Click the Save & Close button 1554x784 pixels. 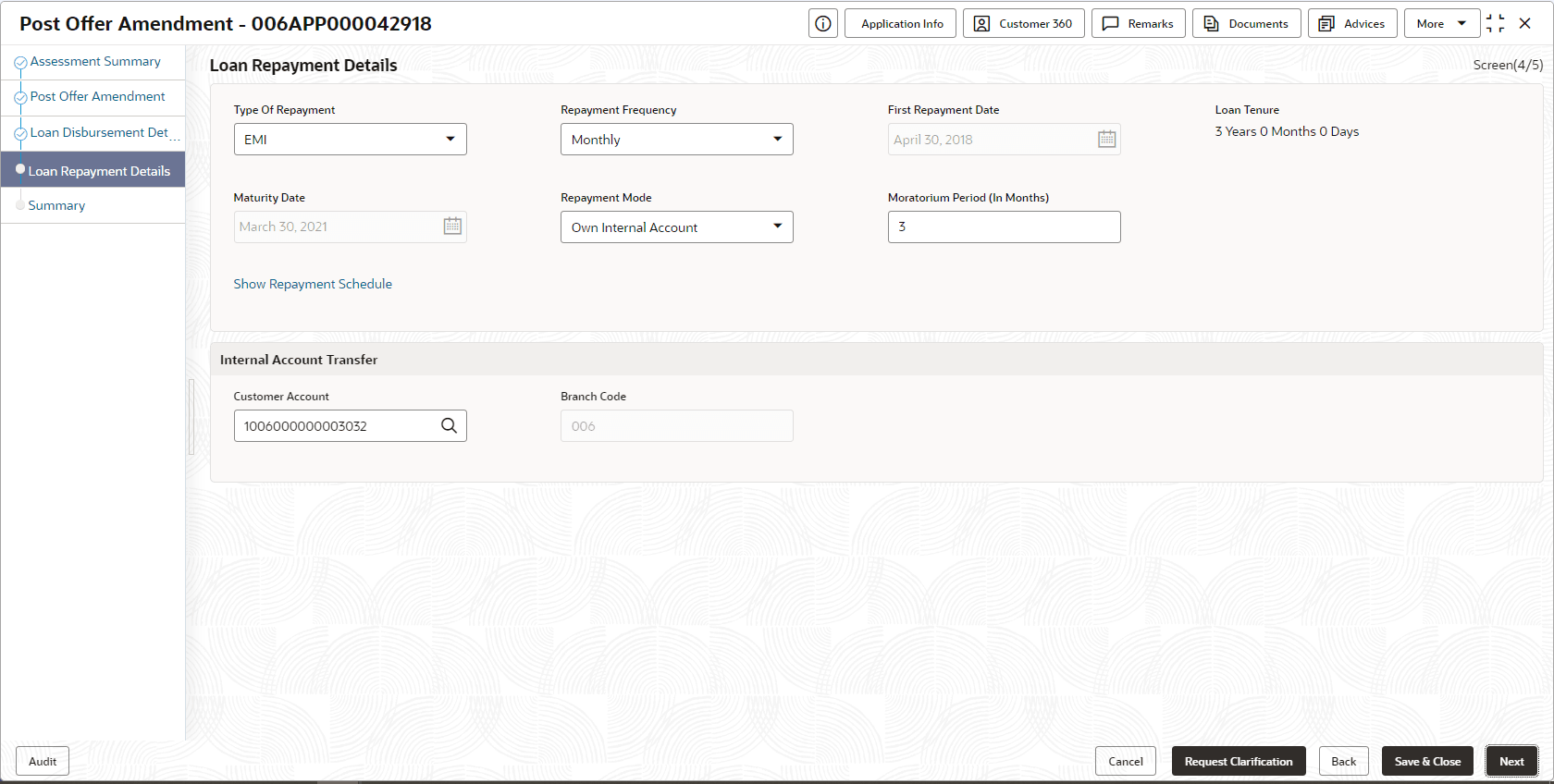(1426, 762)
